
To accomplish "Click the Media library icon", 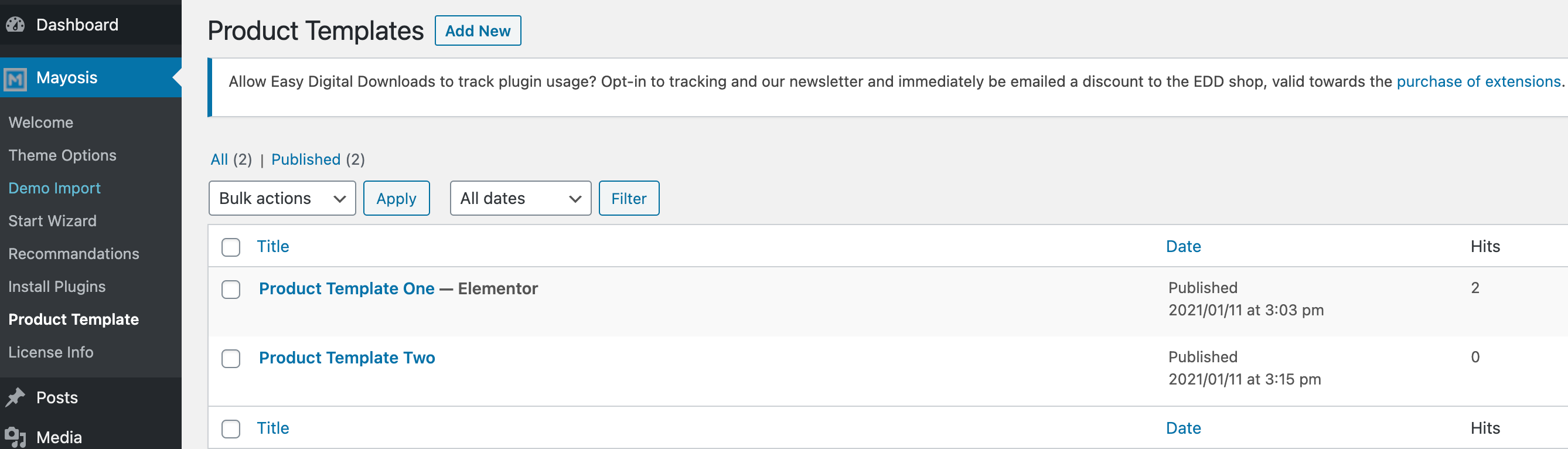I will point(15,437).
